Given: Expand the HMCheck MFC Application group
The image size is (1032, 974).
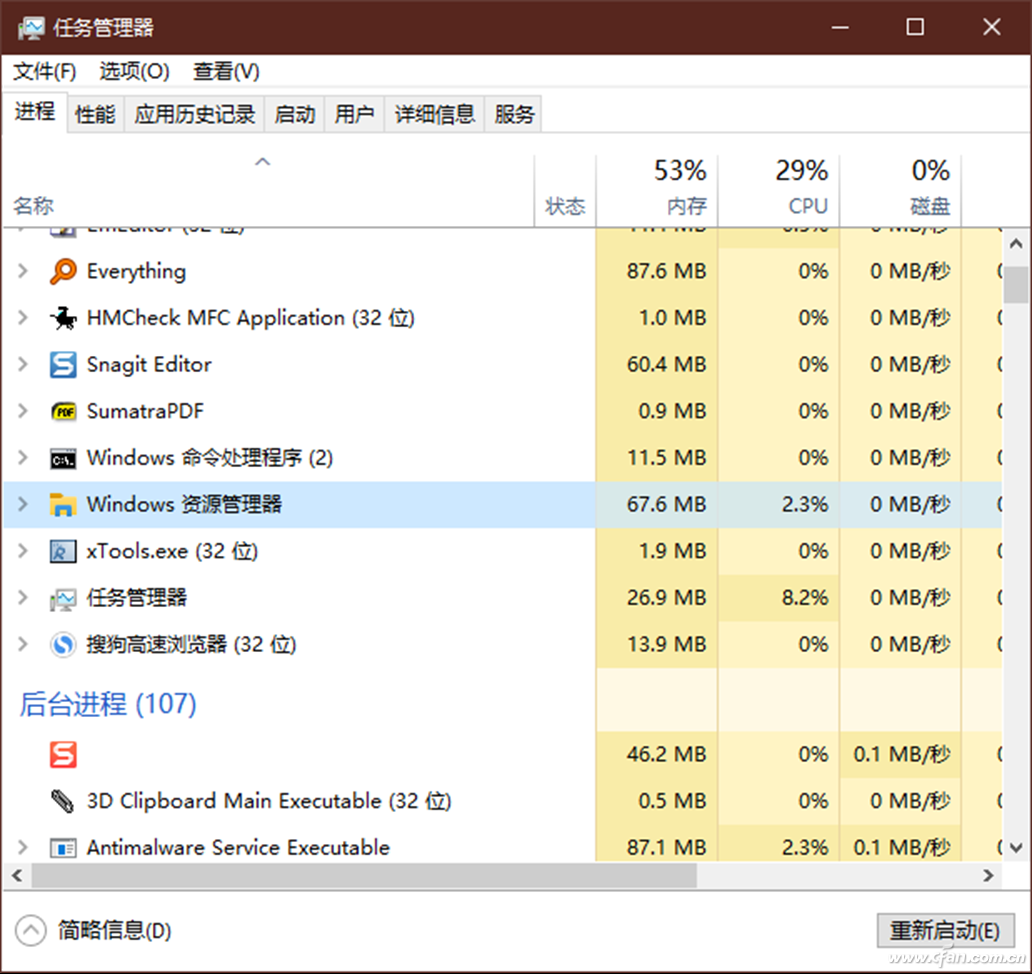Looking at the screenshot, I should pos(23,318).
